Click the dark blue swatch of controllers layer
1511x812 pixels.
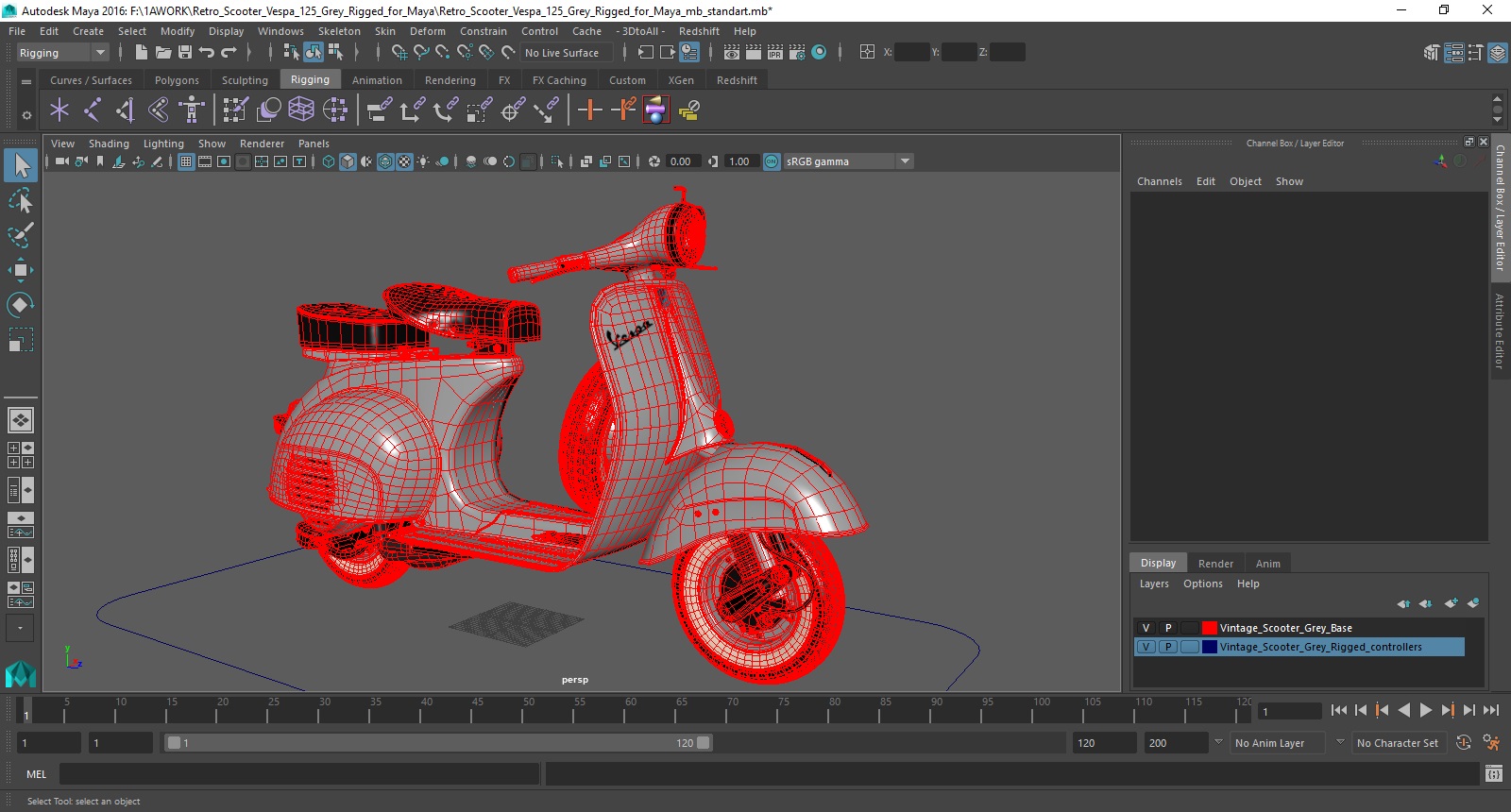click(x=1209, y=647)
